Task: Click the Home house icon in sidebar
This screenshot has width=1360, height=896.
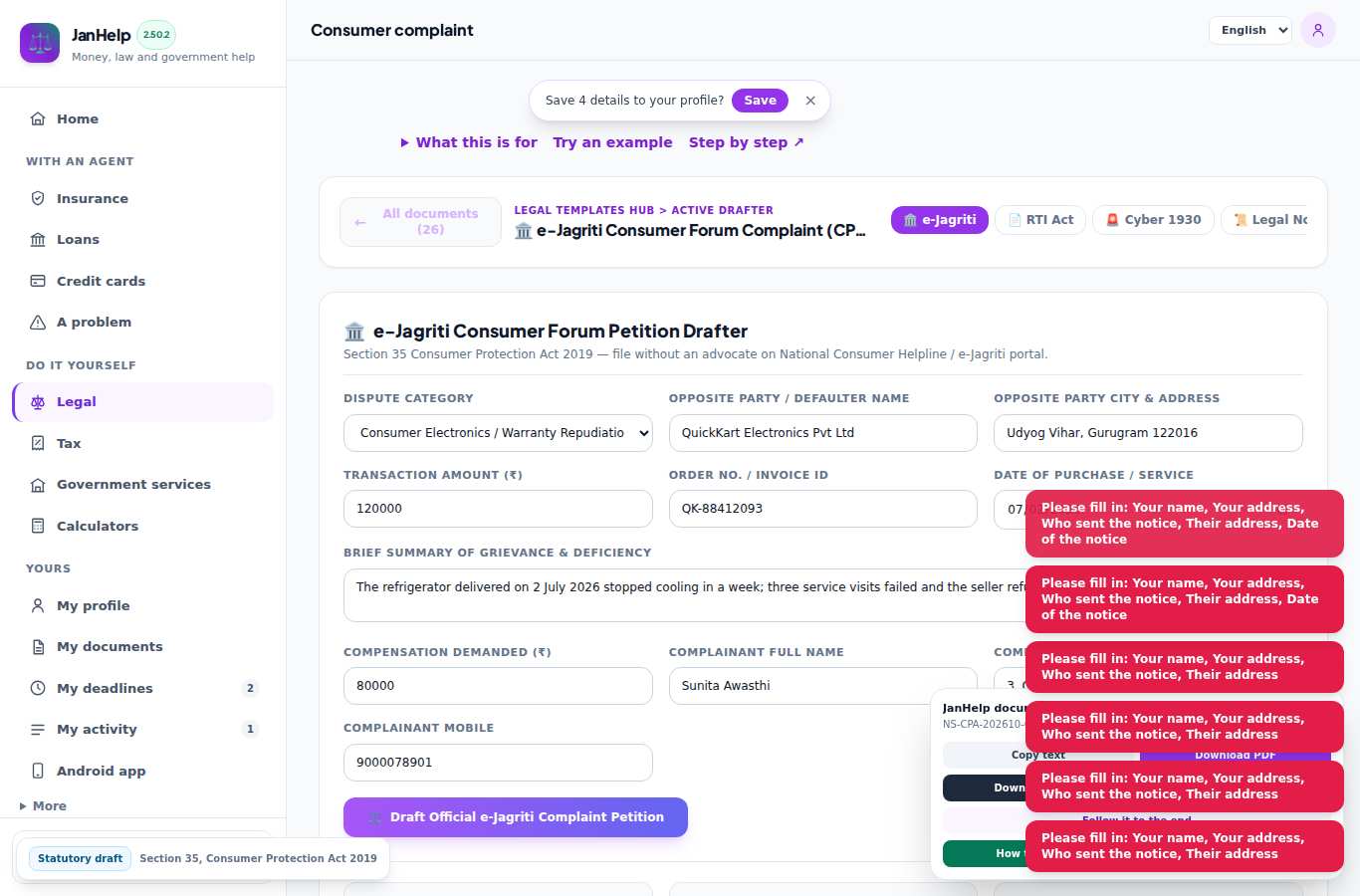Action: pyautogui.click(x=38, y=118)
